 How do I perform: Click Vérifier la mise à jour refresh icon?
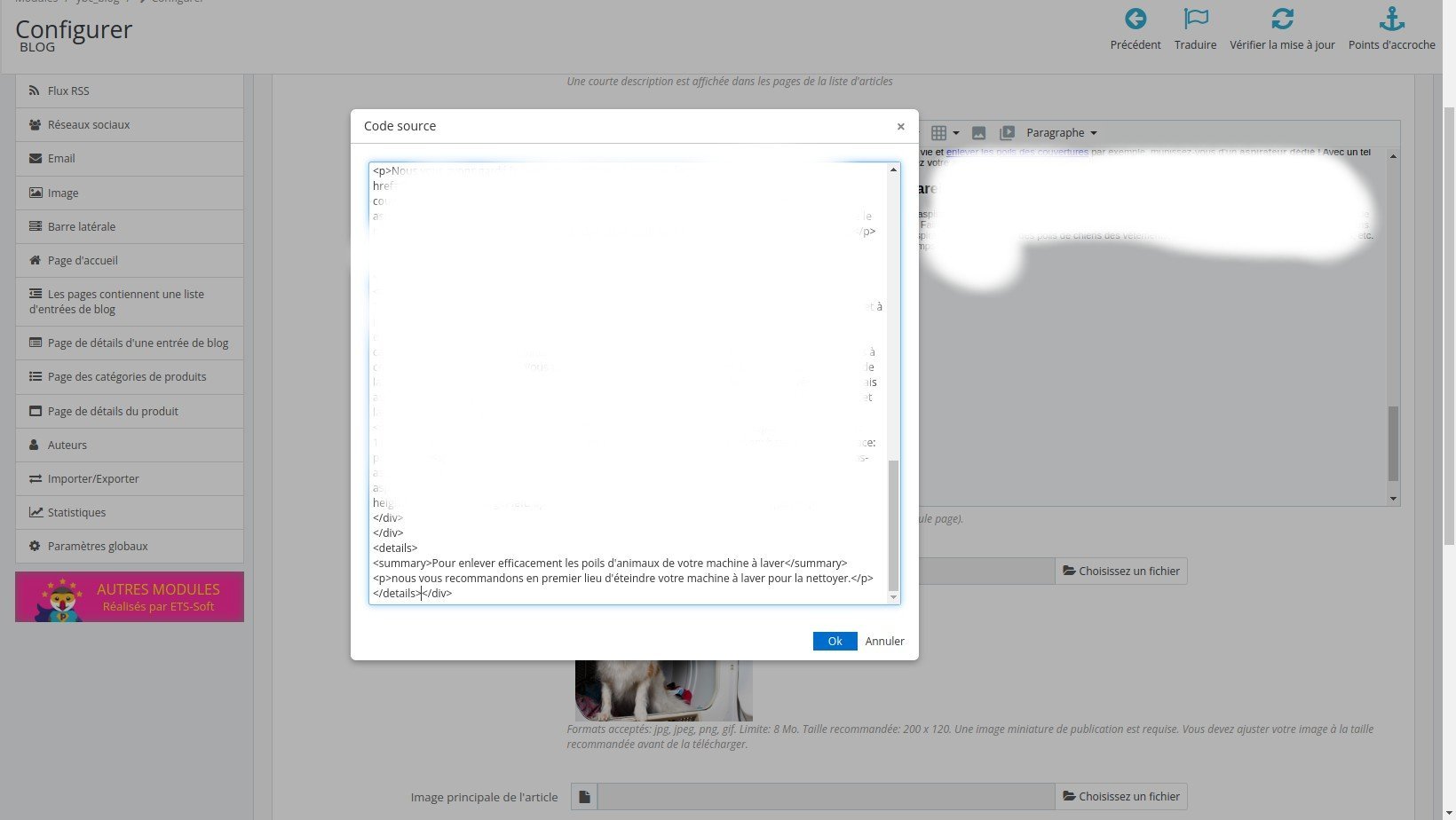[1282, 19]
